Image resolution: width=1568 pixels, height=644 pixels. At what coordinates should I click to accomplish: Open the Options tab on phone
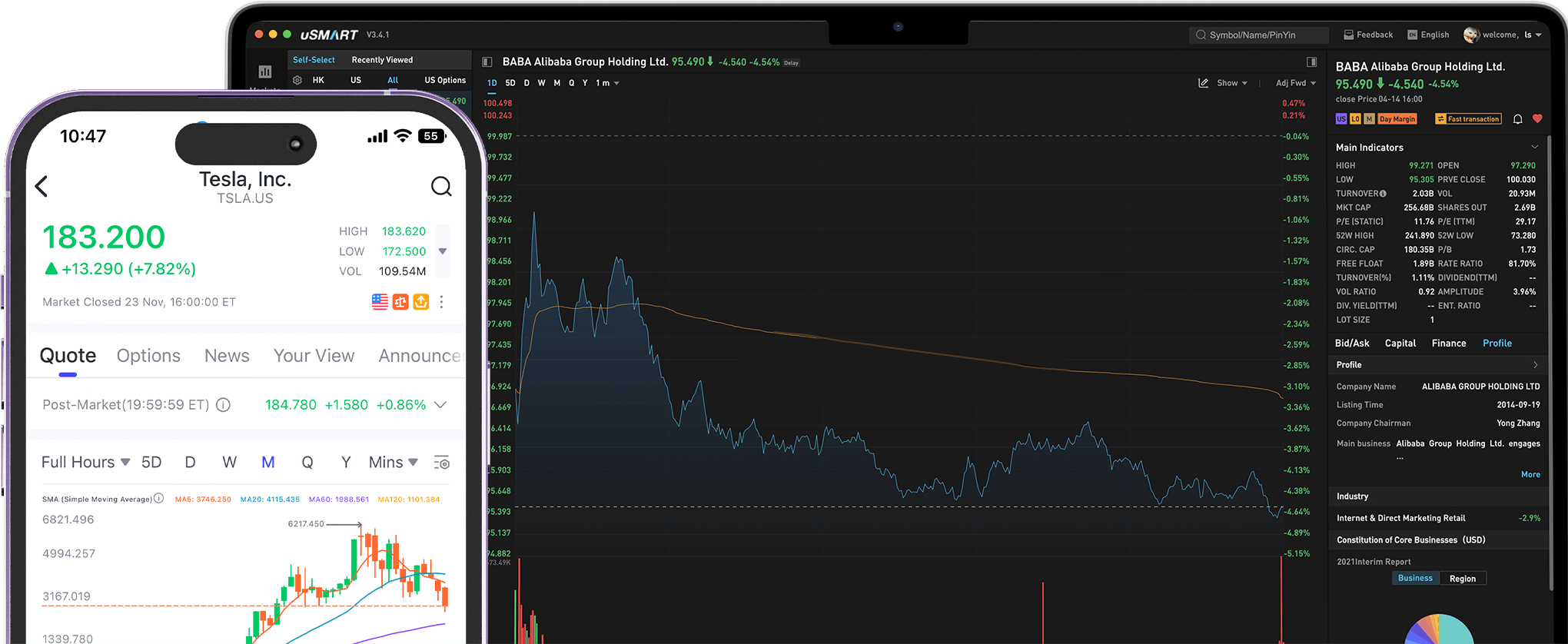click(x=148, y=356)
